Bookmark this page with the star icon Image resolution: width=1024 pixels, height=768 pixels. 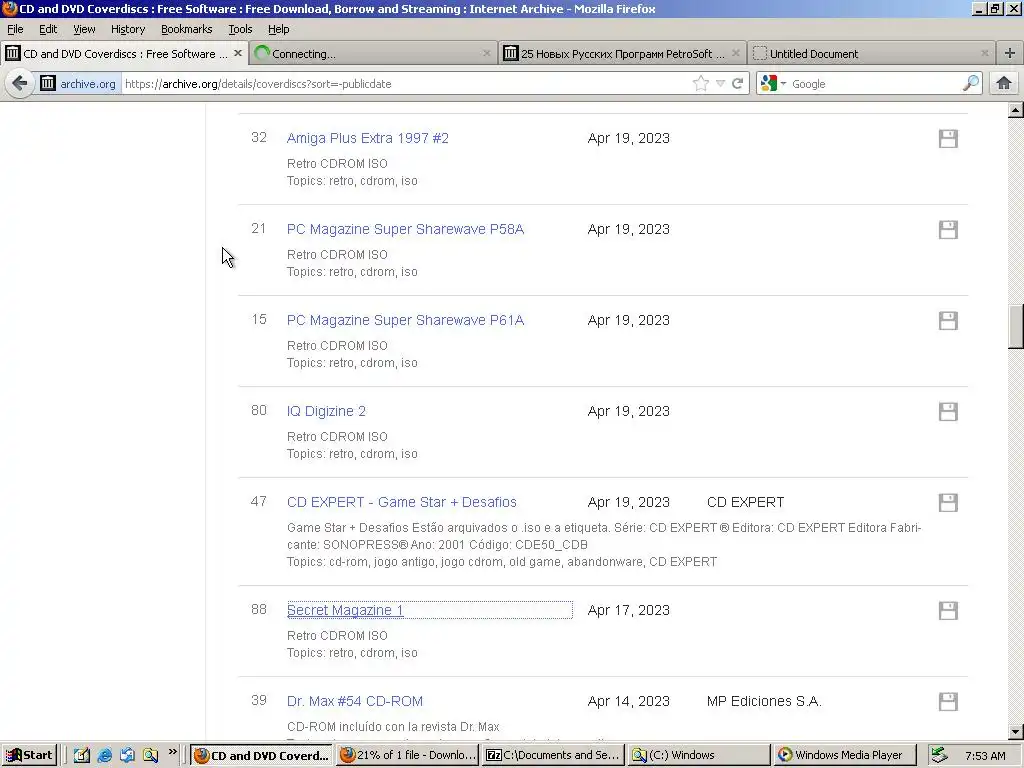pos(701,84)
